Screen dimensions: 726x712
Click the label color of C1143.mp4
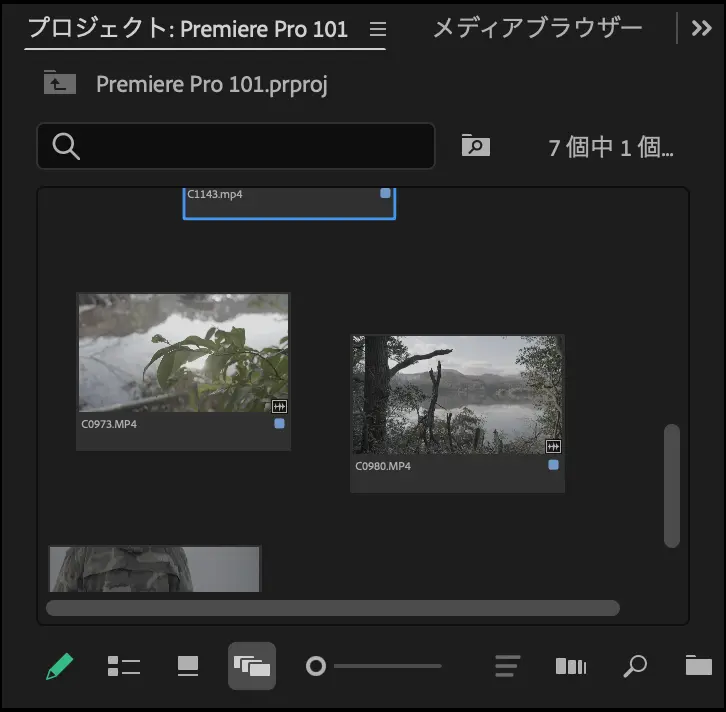click(x=385, y=193)
